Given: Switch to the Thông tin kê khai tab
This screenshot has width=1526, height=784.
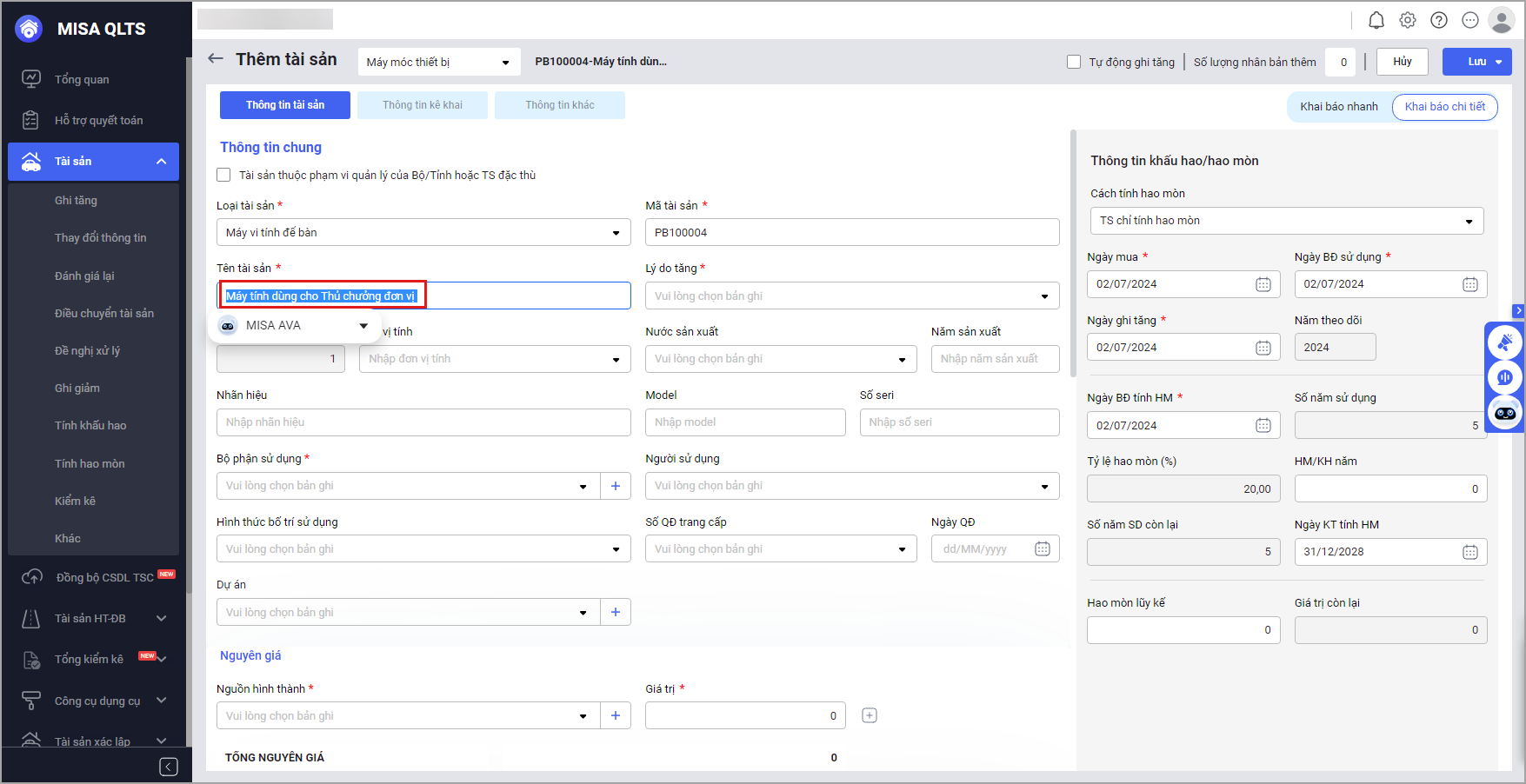Looking at the screenshot, I should pos(423,105).
